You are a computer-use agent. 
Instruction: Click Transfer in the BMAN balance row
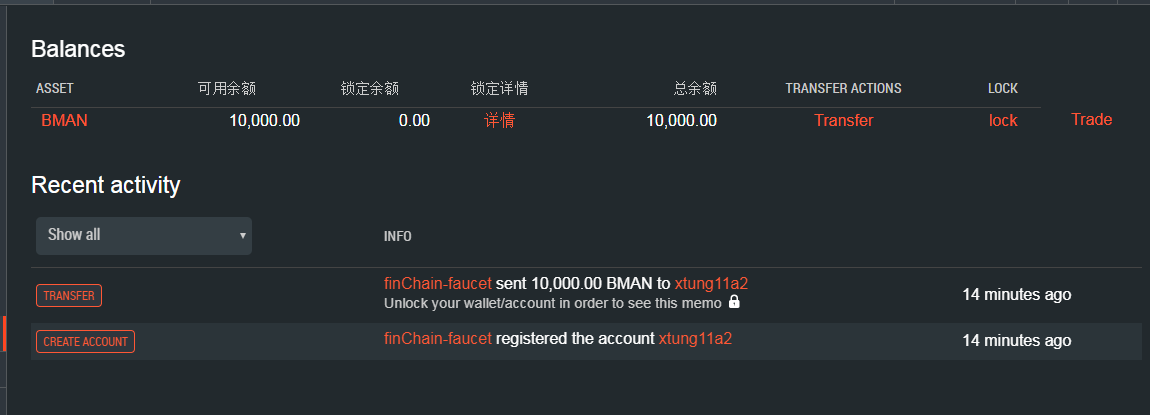[843, 120]
